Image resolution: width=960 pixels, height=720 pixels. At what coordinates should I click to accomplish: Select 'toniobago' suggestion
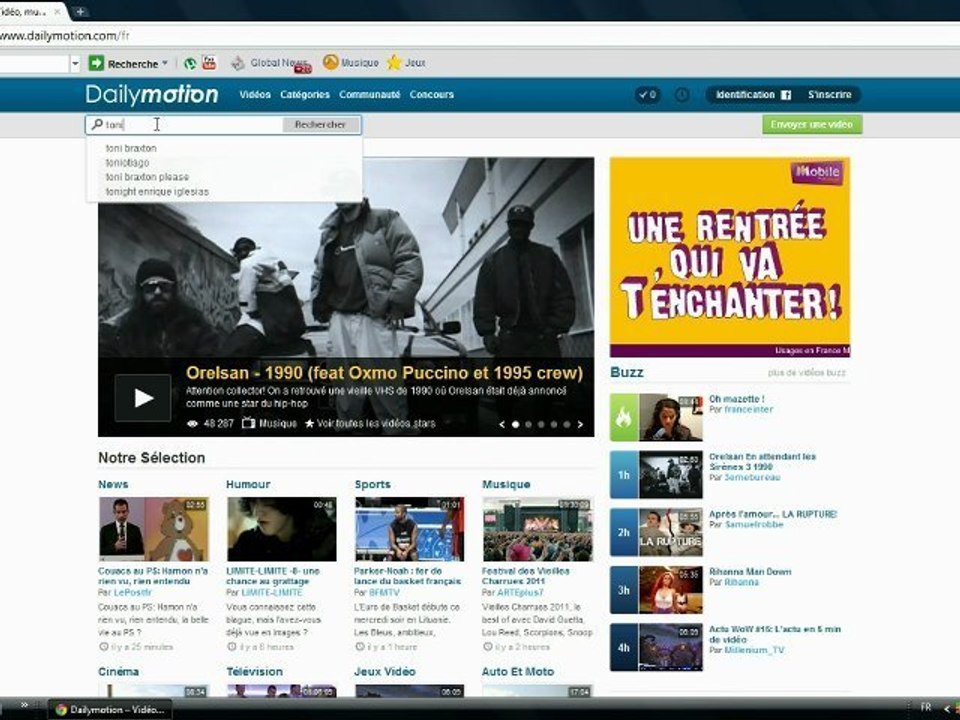(127, 163)
